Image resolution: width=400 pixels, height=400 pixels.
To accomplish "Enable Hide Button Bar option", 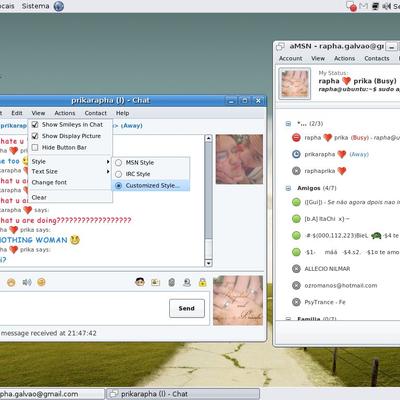I will point(35,147).
